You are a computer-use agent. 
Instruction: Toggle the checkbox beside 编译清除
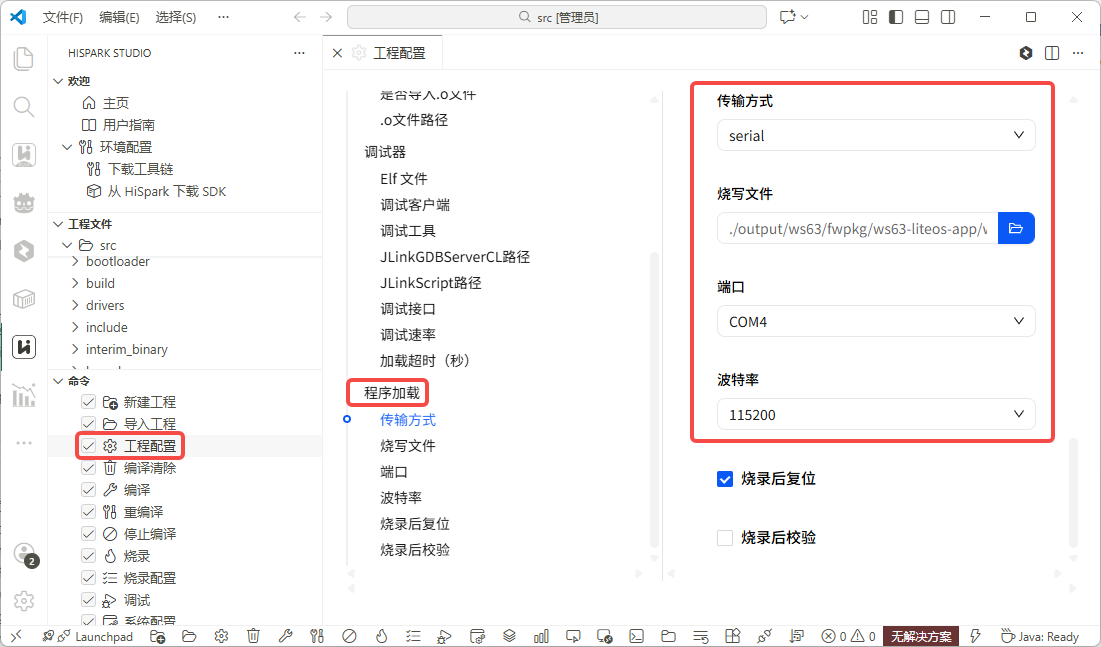point(88,468)
